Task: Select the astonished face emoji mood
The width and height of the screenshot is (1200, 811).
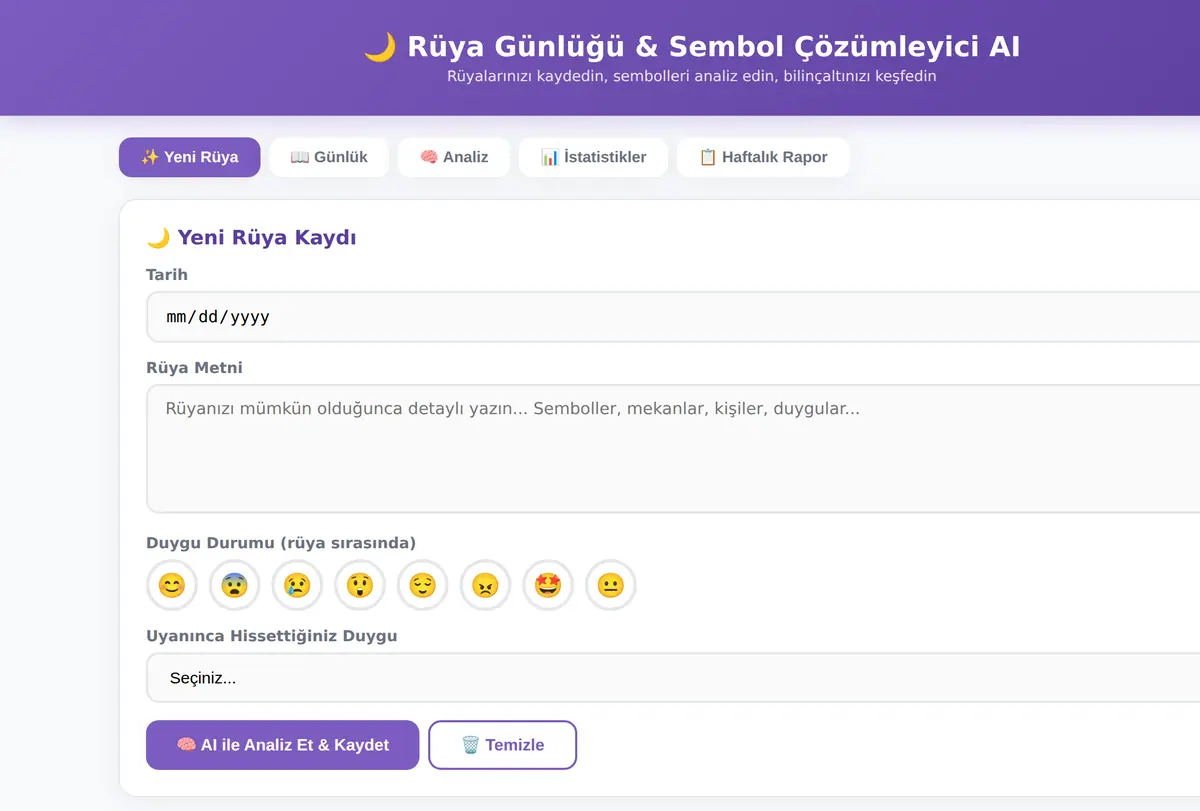Action: point(360,585)
